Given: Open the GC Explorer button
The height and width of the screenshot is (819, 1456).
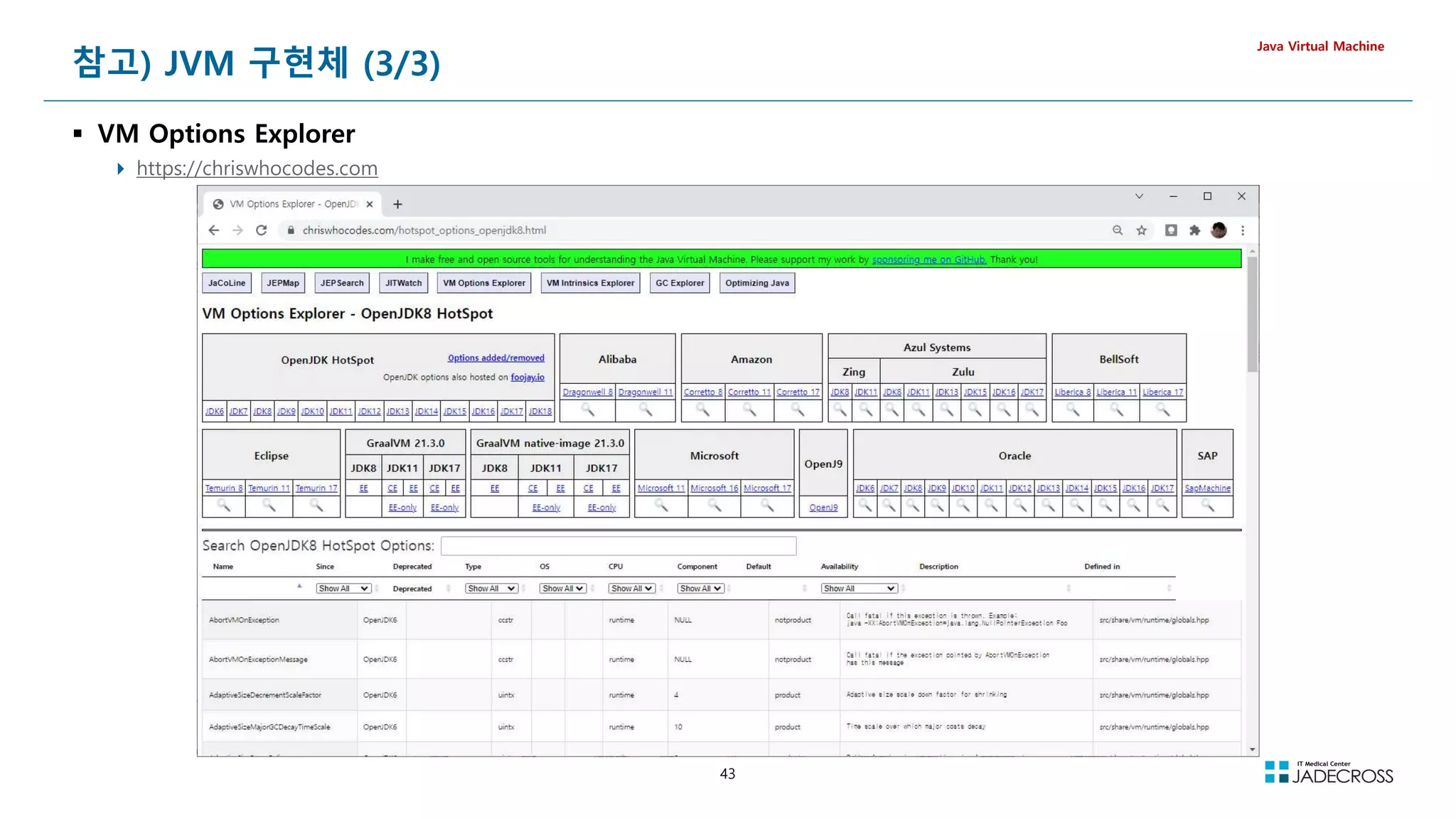Looking at the screenshot, I should click(x=680, y=283).
